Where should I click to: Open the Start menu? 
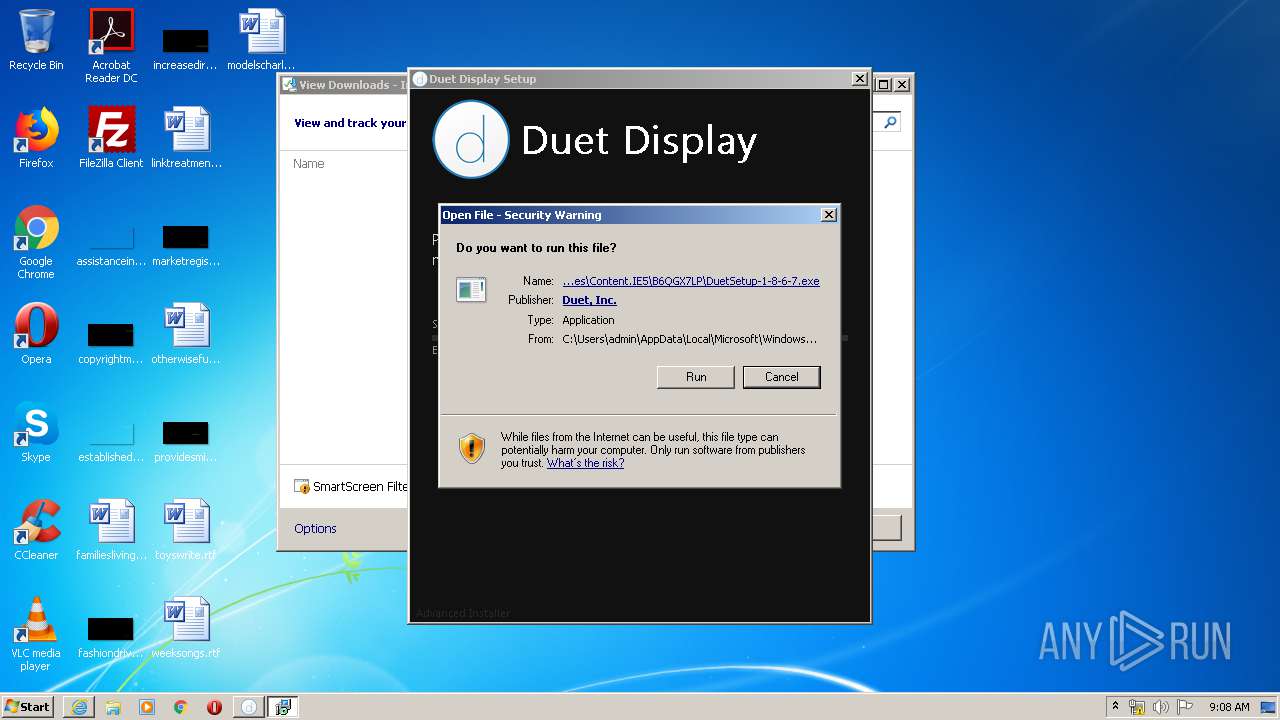(x=28, y=706)
